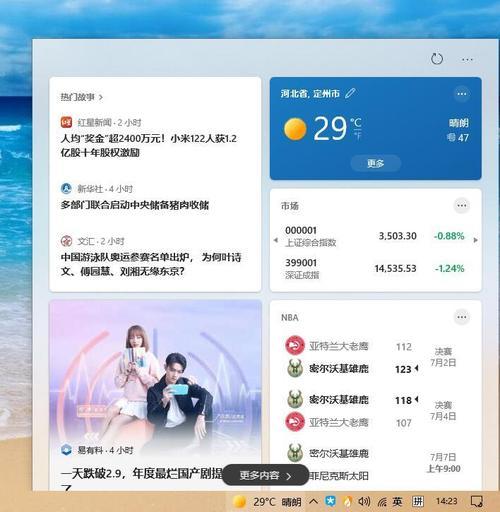
Task: Click the volume speaker icon in the taskbar
Action: (x=364, y=501)
